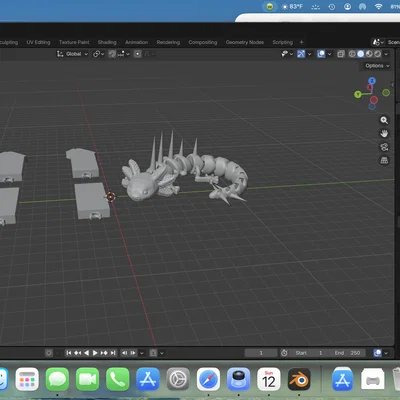Jump to the timeline start frame
Screen dimensions: 400x400
(x=69, y=353)
